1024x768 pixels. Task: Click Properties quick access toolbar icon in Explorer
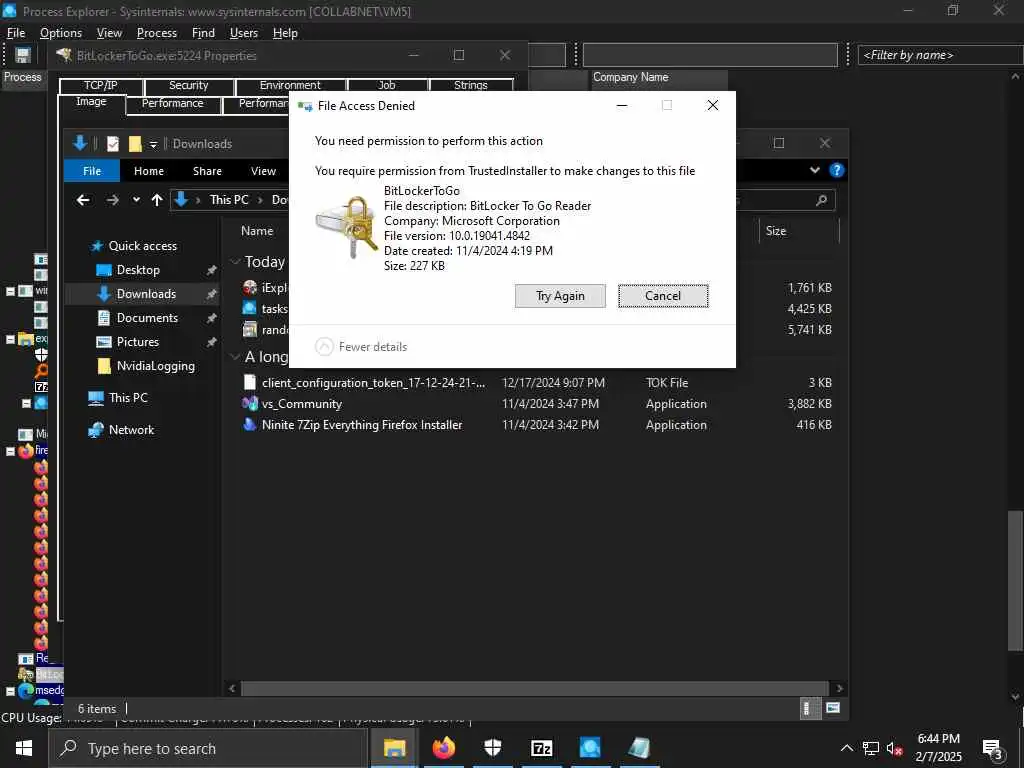coord(113,144)
